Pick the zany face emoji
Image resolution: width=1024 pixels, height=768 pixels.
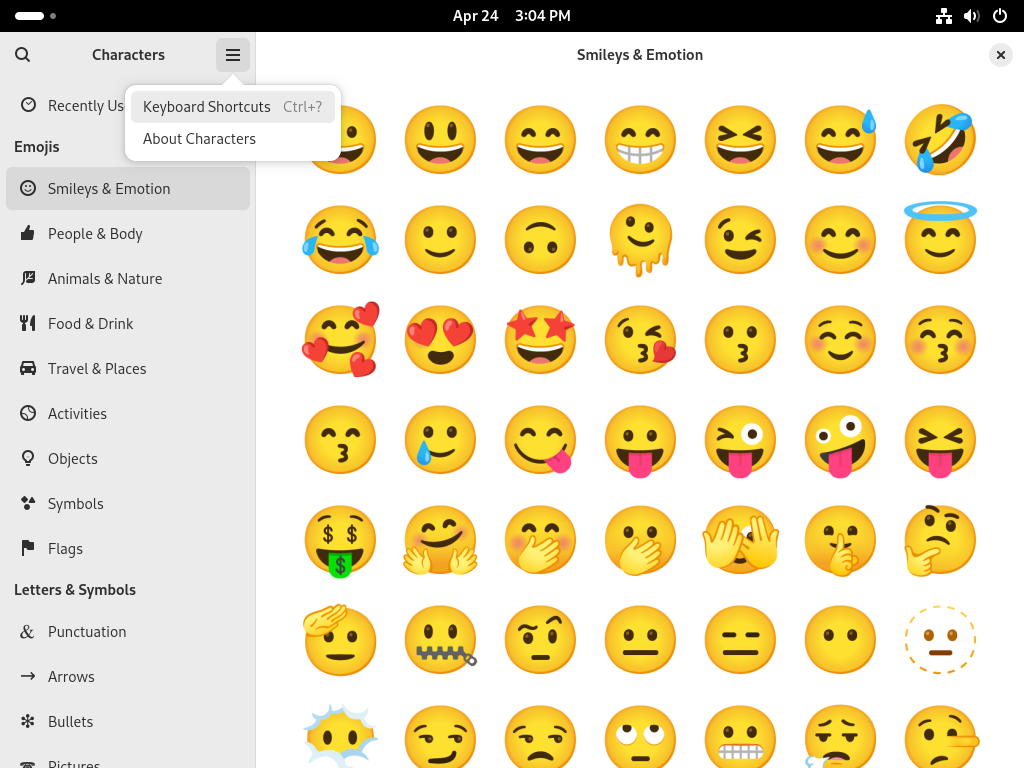(x=840, y=440)
